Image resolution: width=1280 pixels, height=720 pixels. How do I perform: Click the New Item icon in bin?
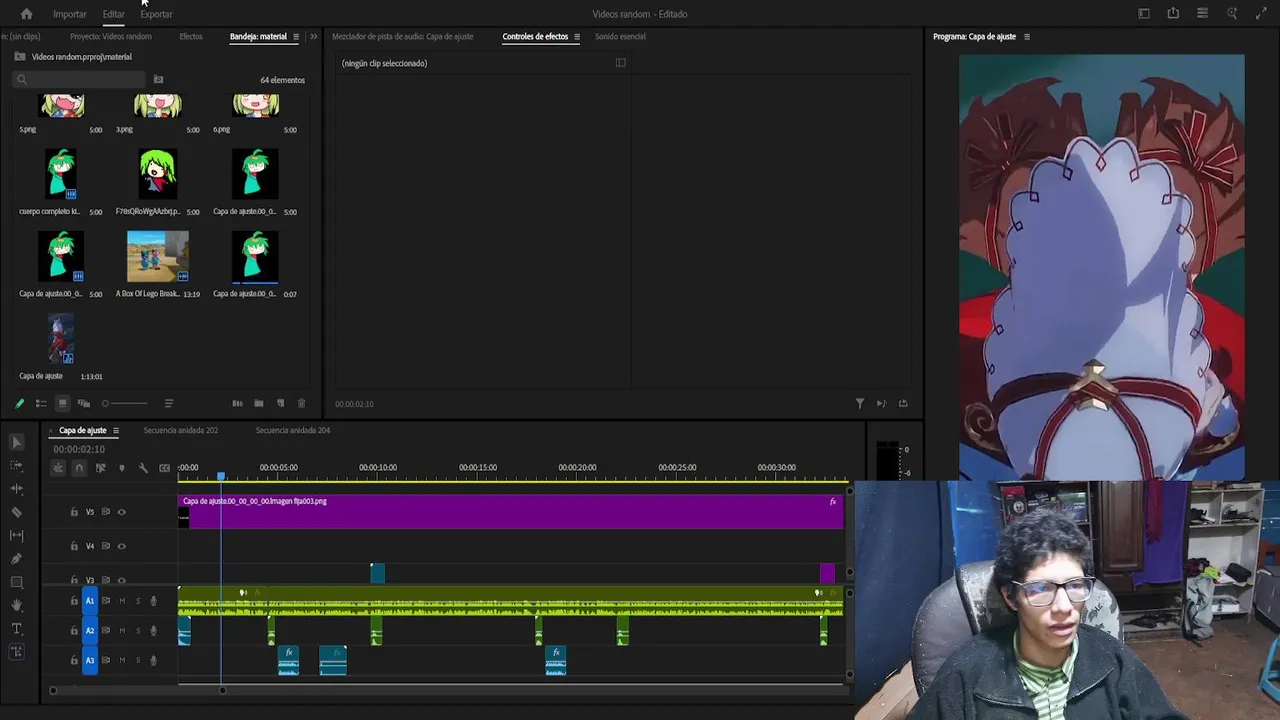[280, 403]
